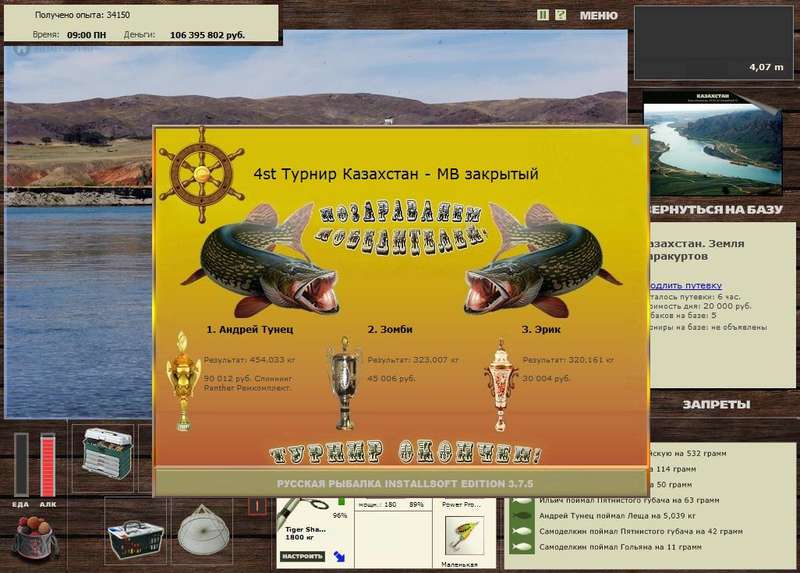Click the Power Pro... line label
The width and height of the screenshot is (800, 573).
point(461,504)
